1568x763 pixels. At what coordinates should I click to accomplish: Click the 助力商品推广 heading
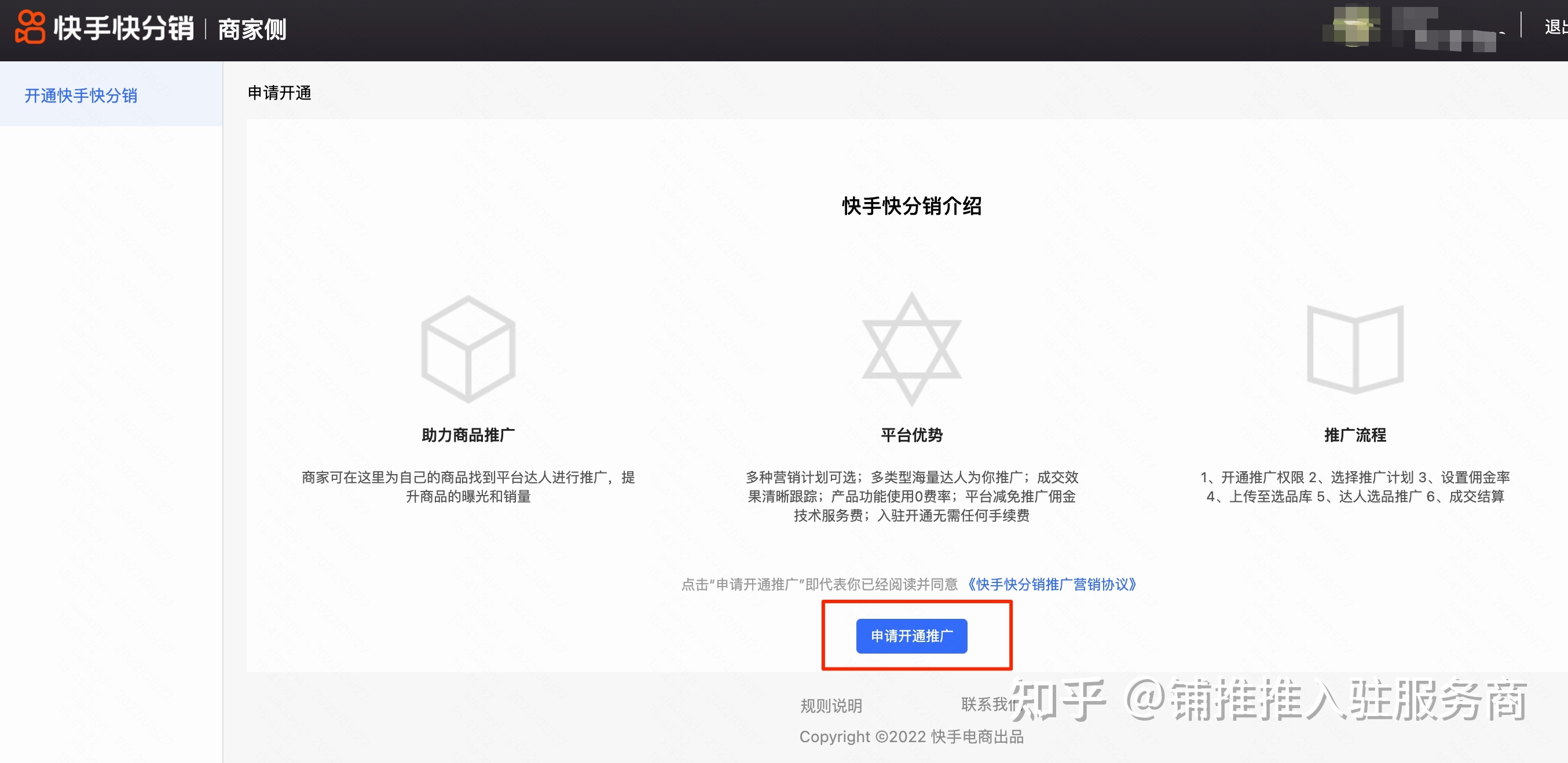468,435
